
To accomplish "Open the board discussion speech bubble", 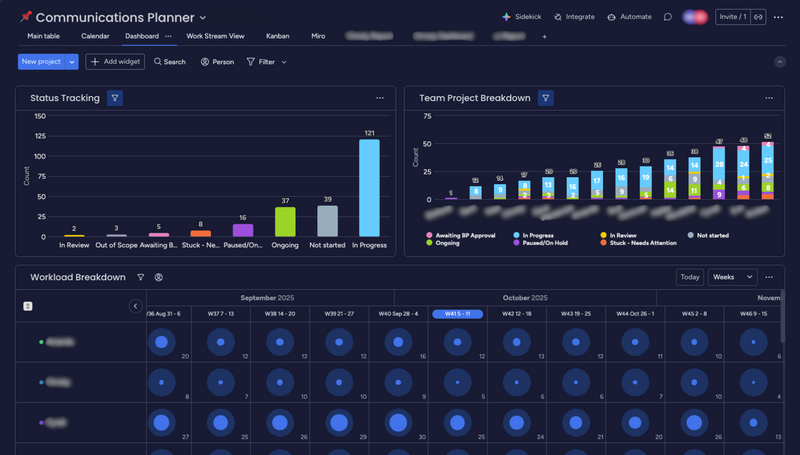I will 667,17.
